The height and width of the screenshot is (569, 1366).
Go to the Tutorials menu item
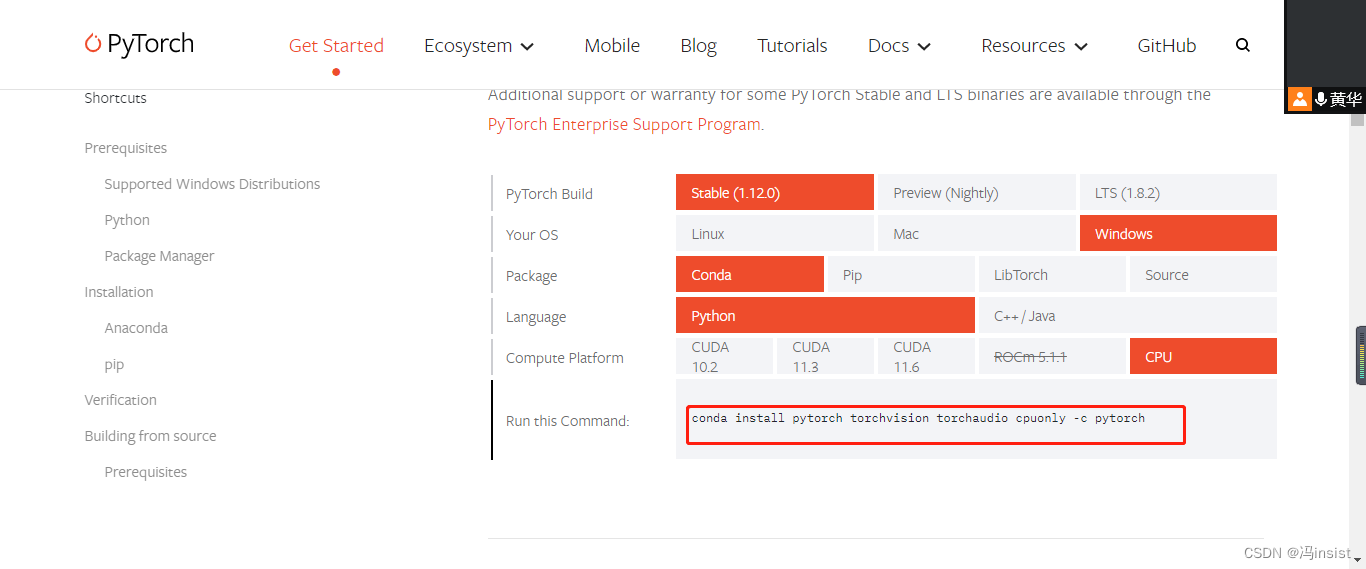pos(792,46)
